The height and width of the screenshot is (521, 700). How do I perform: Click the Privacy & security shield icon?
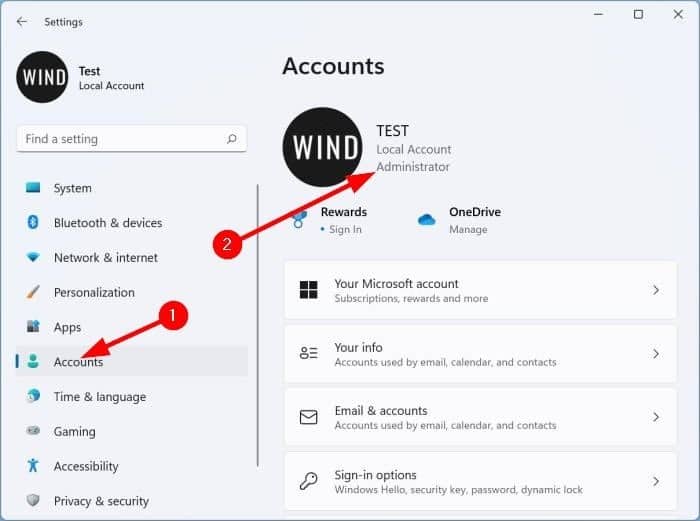[x=33, y=500]
